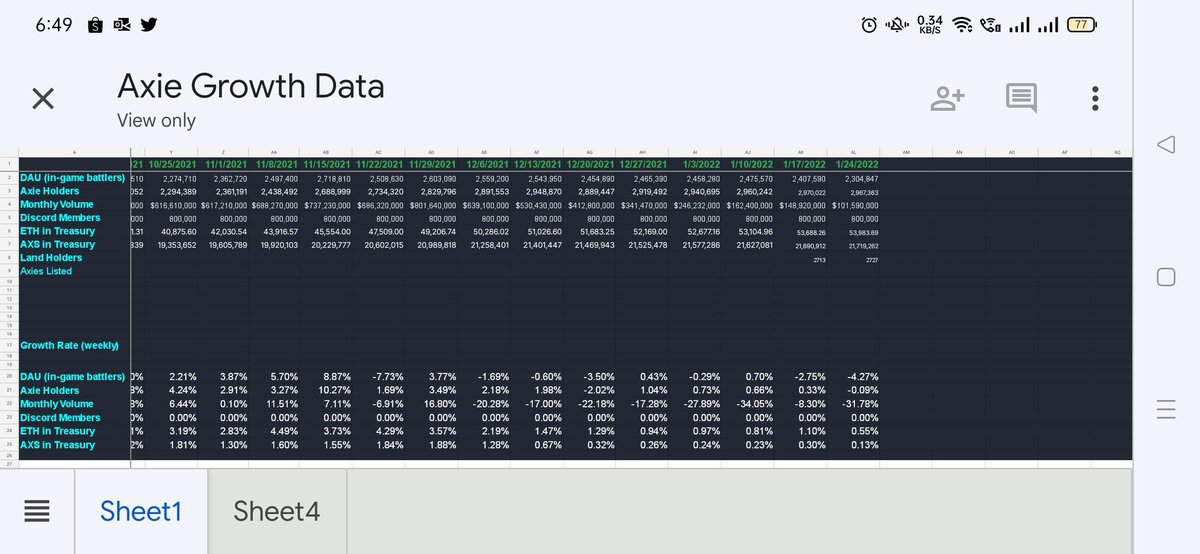Tap the Twitter notification icon in status bar
The width and height of the screenshot is (1200, 554).
(x=149, y=24)
